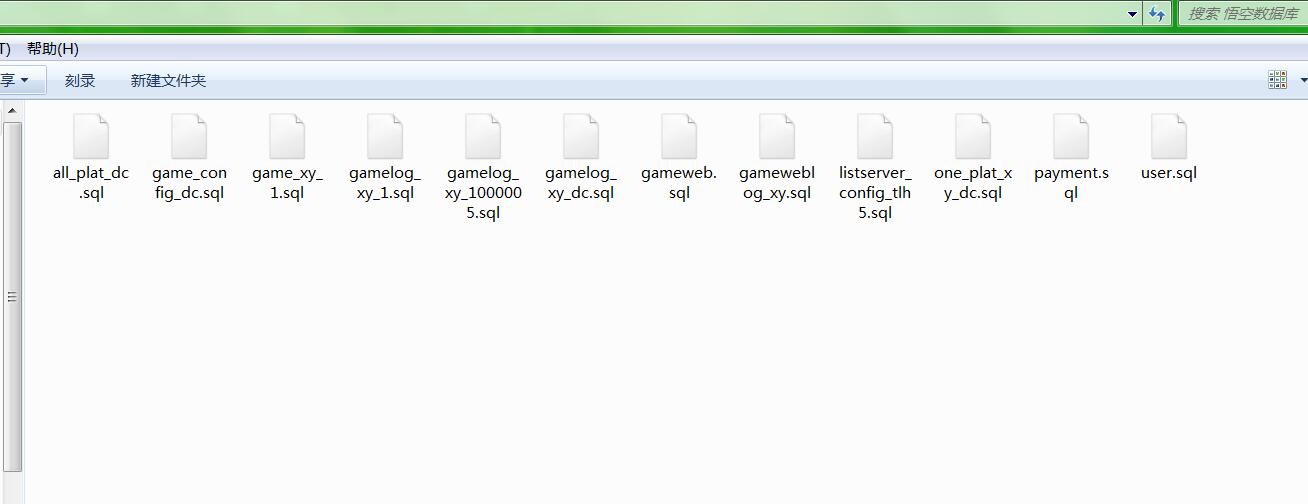Select the gamelog_xy_1.sql file icon
The height and width of the screenshot is (504, 1308).
pos(385,137)
